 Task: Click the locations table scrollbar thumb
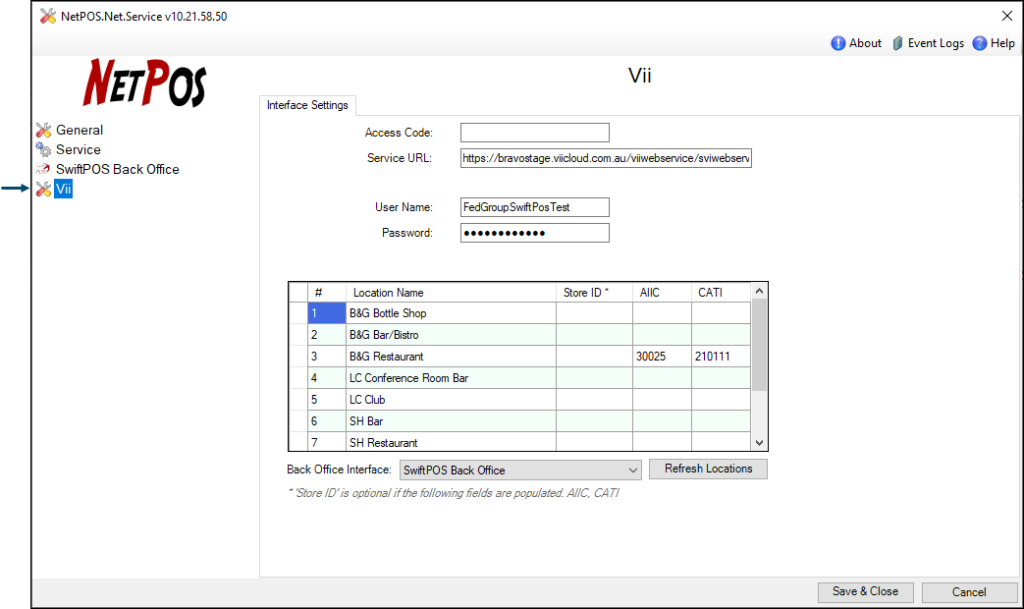(759, 345)
